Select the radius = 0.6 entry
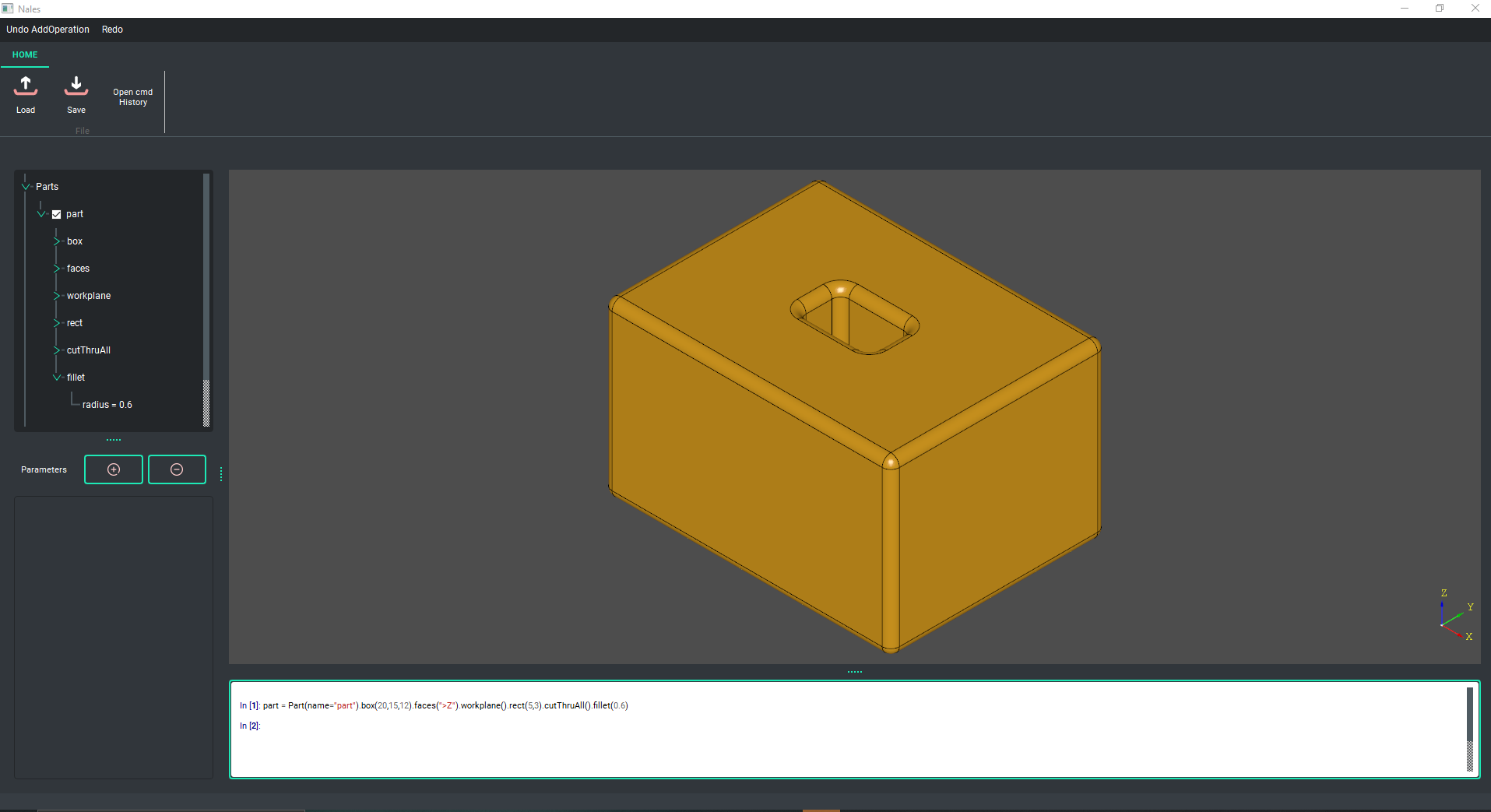Image resolution: width=1491 pixels, height=812 pixels. click(107, 405)
